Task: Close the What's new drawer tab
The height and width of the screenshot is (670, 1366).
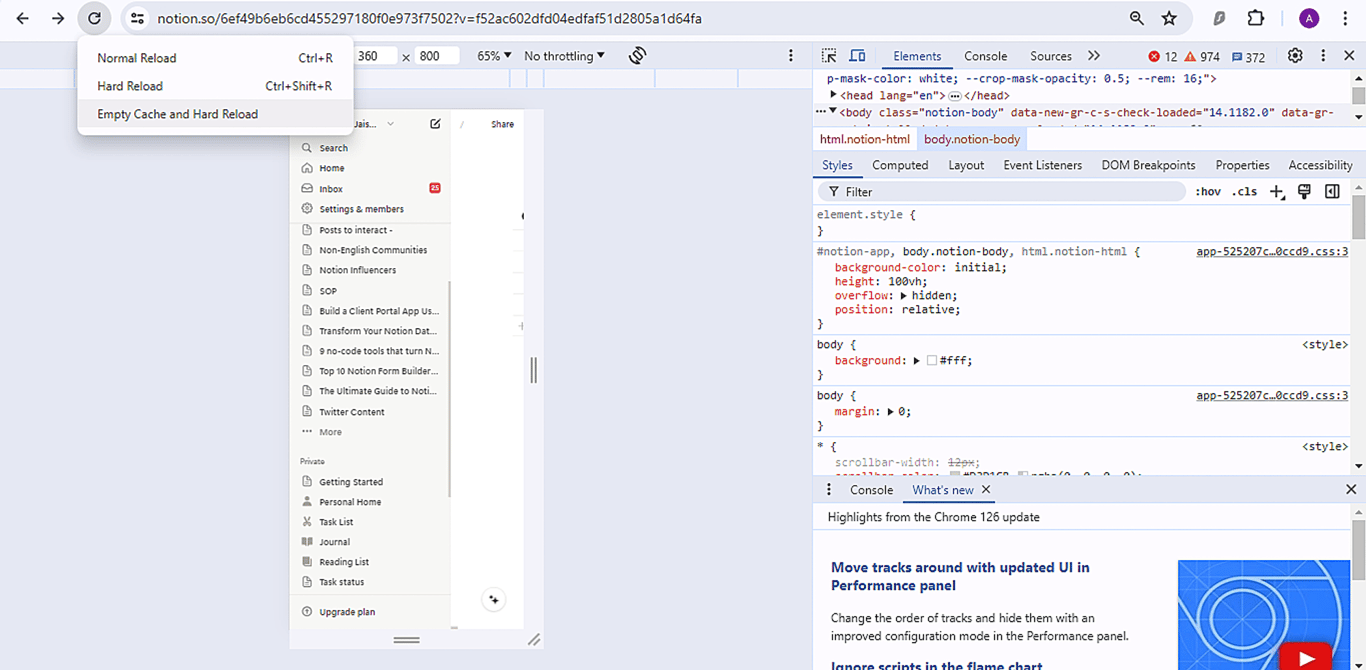Action: pyautogui.click(x=986, y=490)
